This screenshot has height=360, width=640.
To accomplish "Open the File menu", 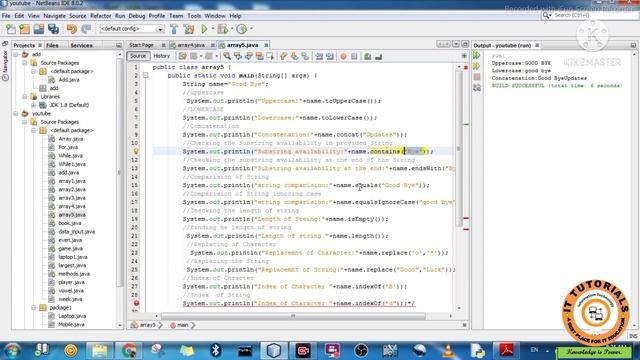I will 6,16.
